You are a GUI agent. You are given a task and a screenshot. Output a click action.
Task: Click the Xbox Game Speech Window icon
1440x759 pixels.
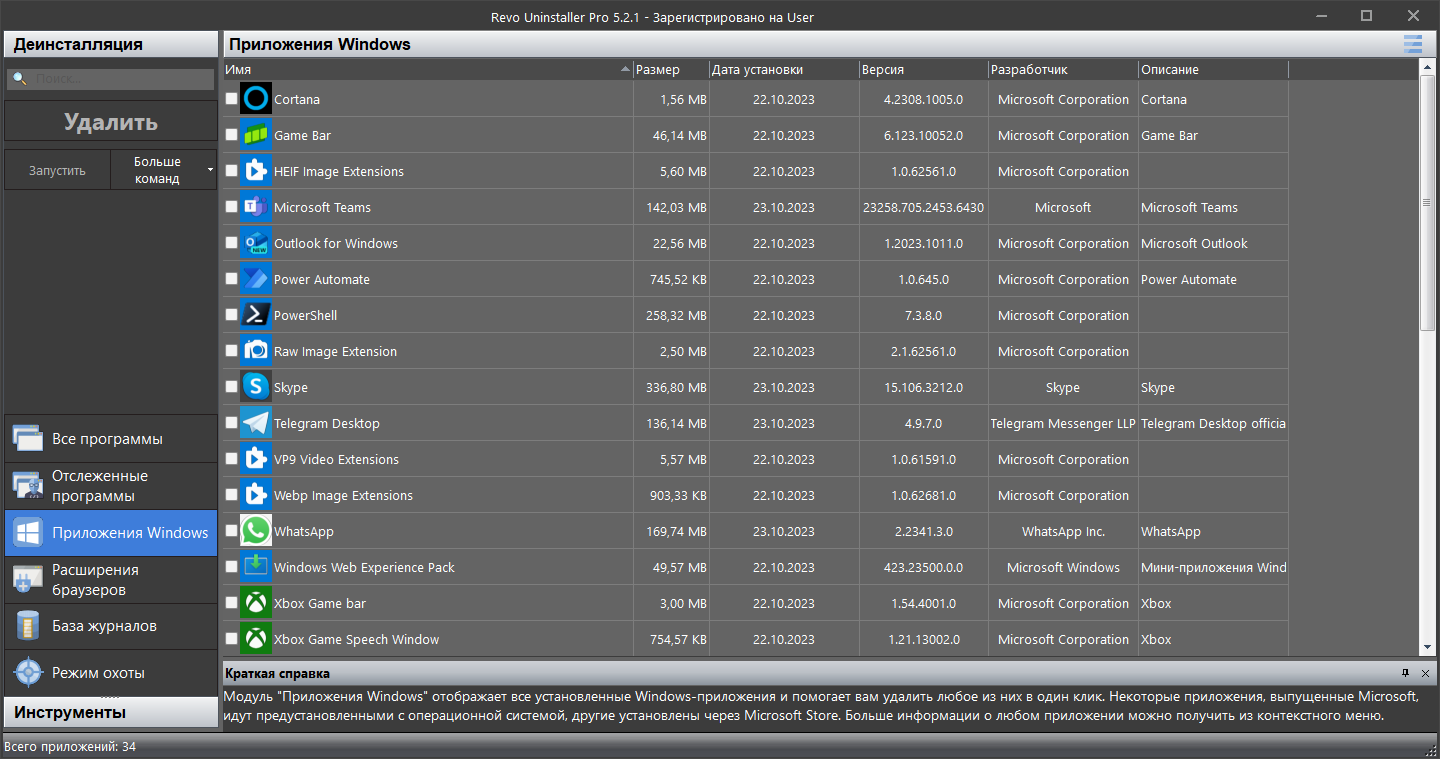[x=256, y=638]
